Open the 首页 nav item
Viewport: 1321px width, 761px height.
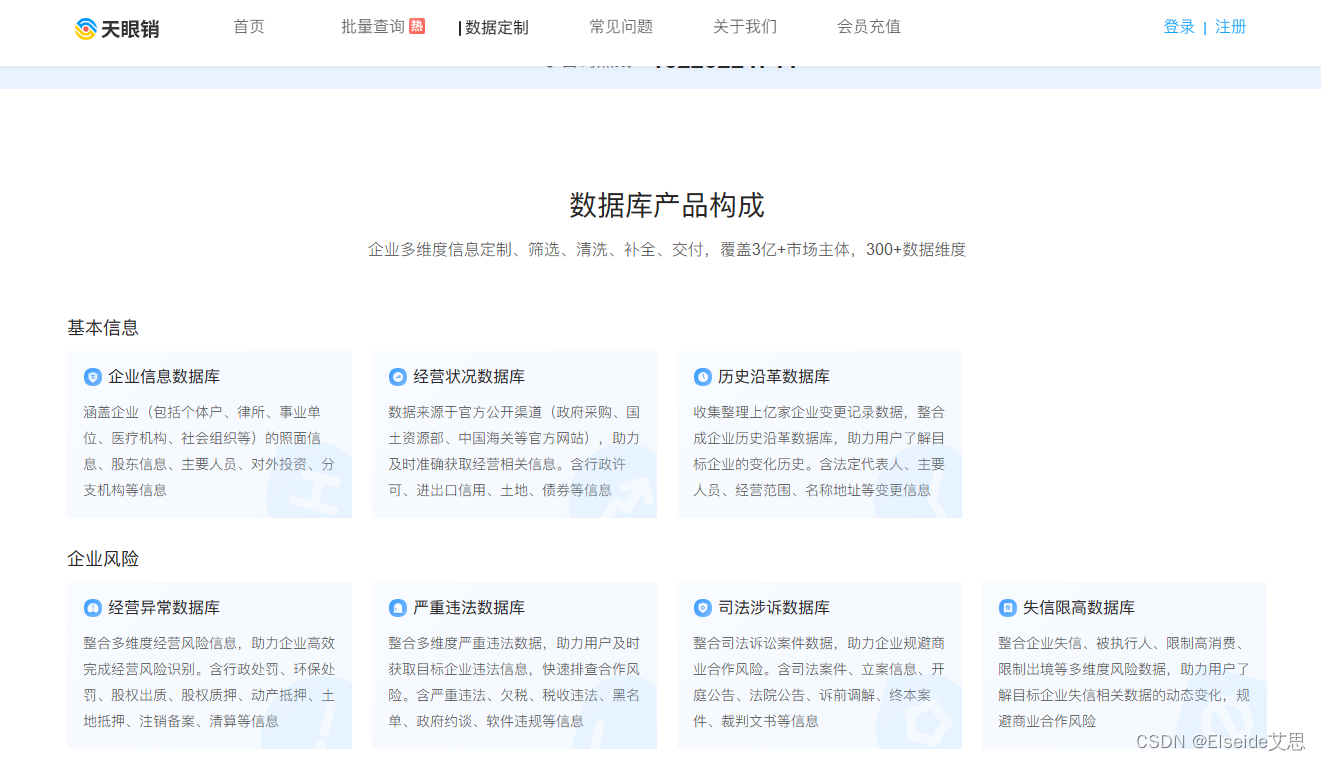(x=249, y=27)
